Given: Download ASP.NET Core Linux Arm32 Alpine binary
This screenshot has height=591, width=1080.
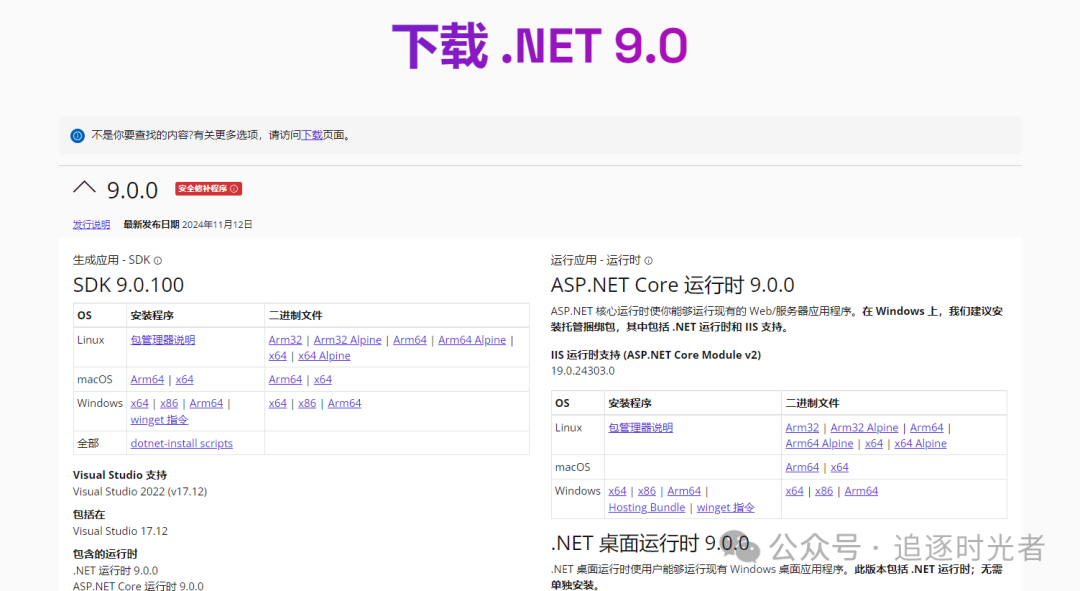Looking at the screenshot, I should (x=864, y=428).
